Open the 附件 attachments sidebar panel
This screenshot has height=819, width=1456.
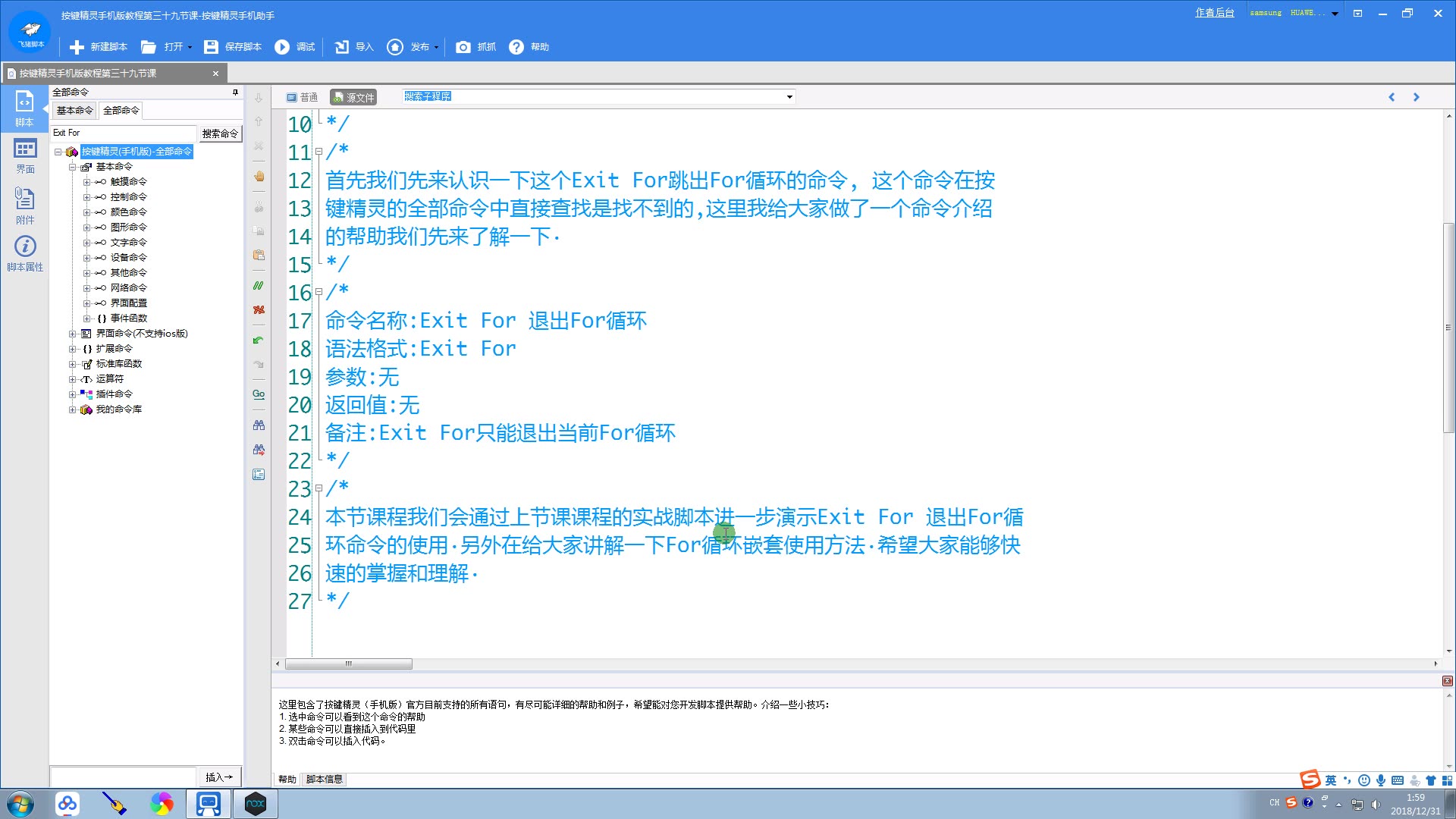(x=25, y=206)
